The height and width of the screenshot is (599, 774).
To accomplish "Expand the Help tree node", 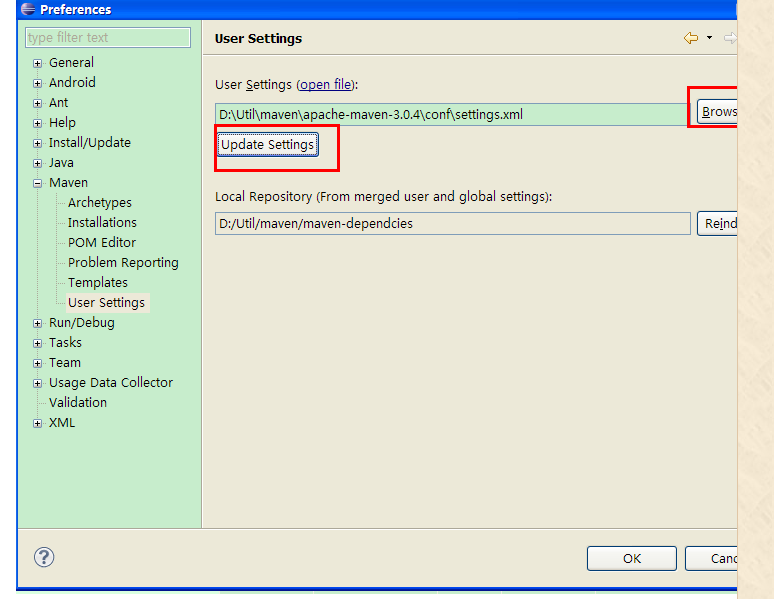I will click(38, 123).
